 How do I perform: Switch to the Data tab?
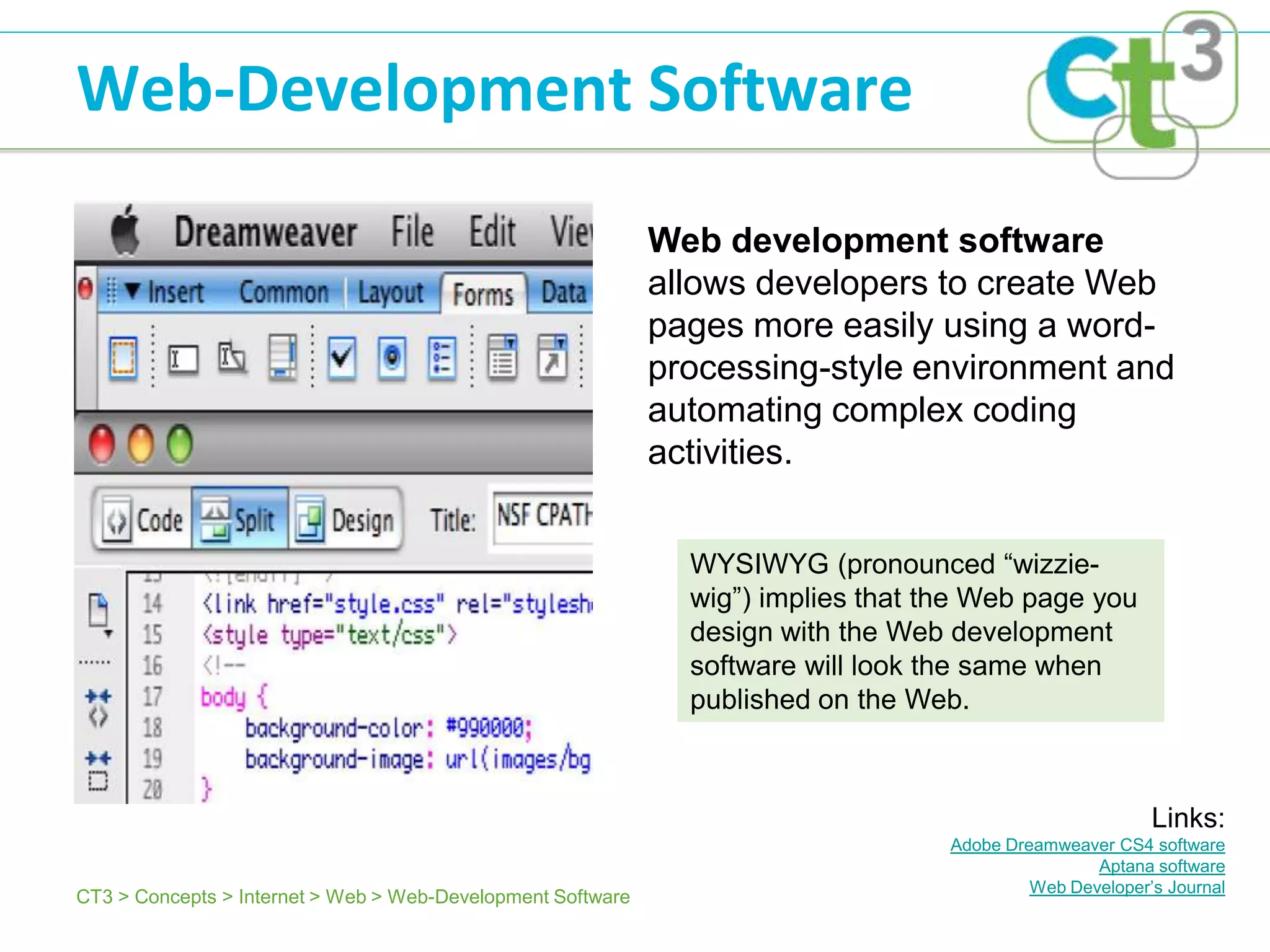point(564,293)
